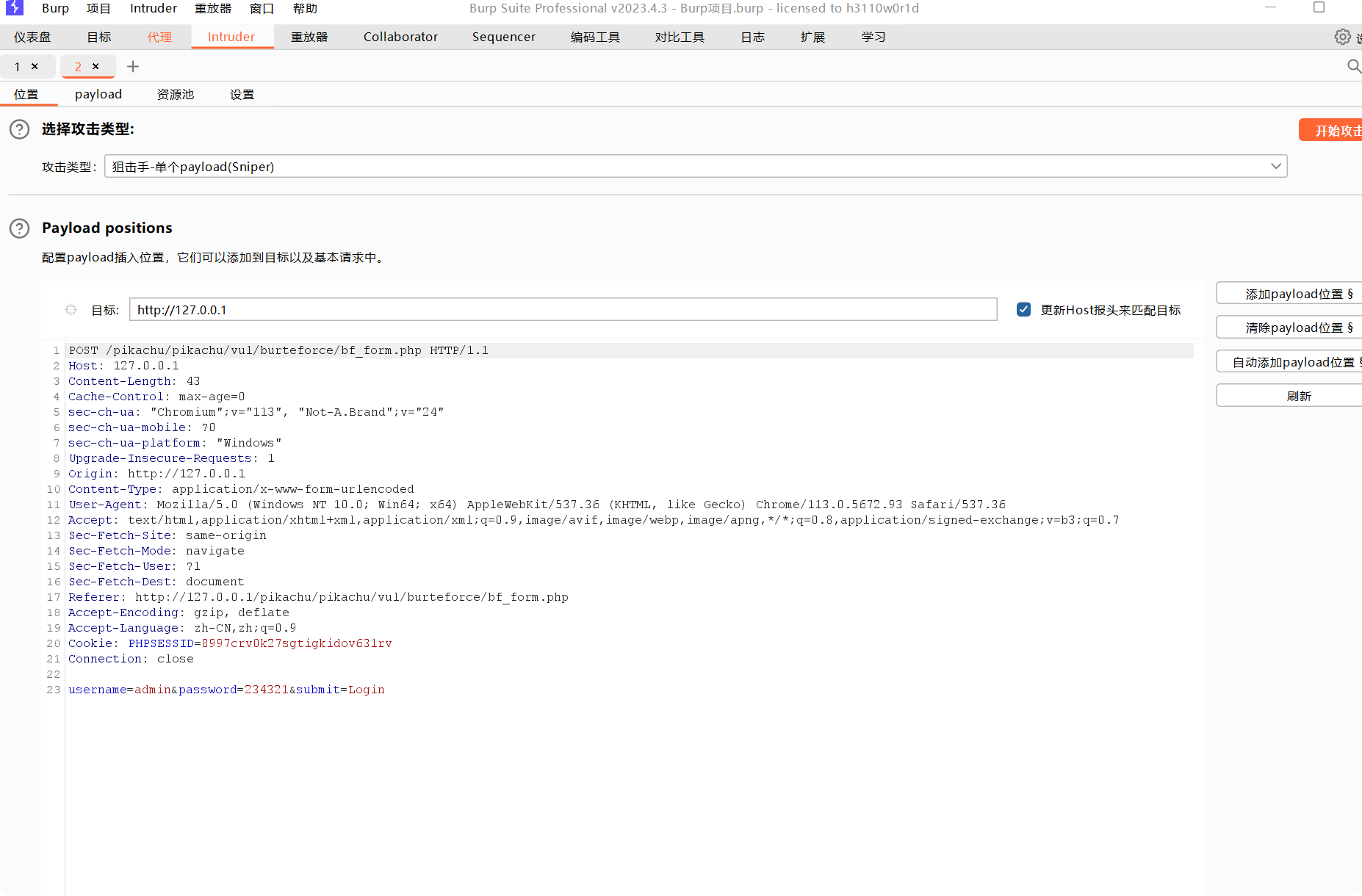The width and height of the screenshot is (1362, 896).
Task: Open the Intruder menu in menu bar
Action: click(154, 8)
